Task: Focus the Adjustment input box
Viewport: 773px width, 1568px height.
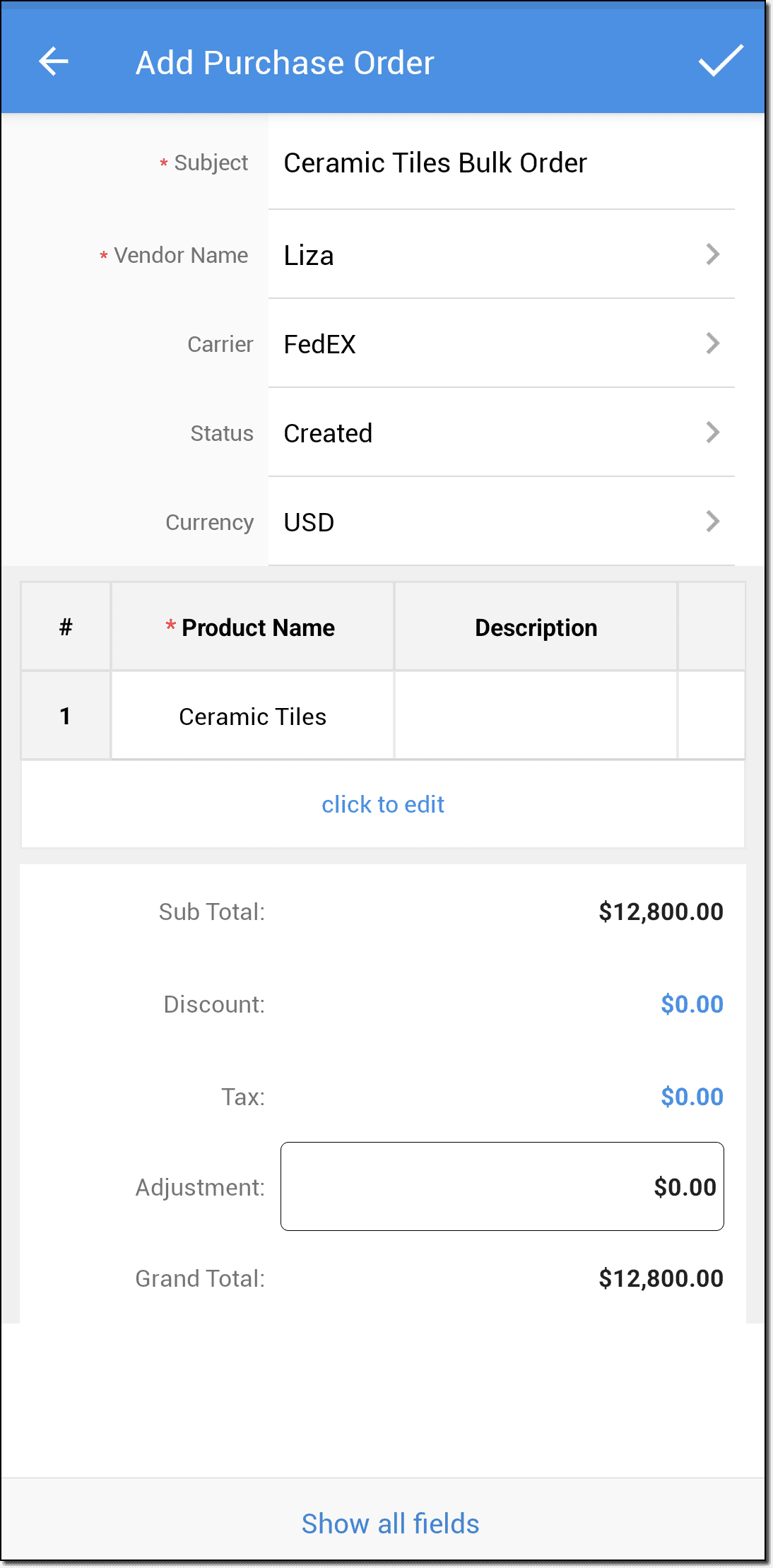Action: click(502, 1186)
